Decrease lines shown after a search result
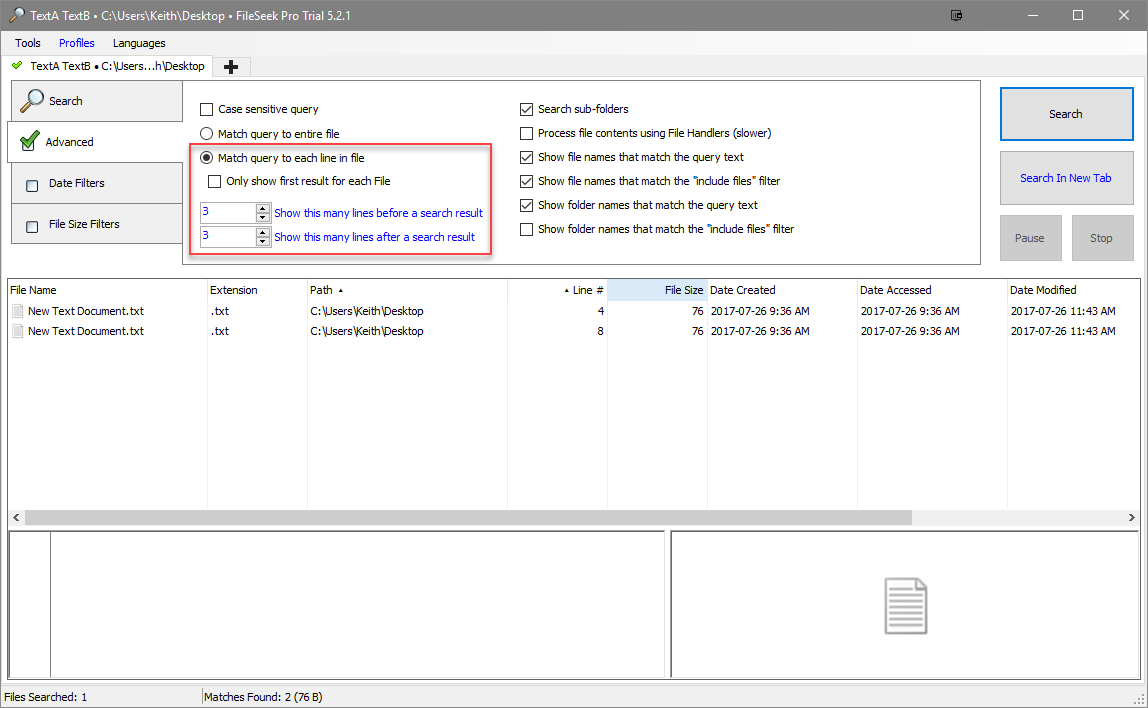Screen dimensions: 1148x708 coord(264,242)
